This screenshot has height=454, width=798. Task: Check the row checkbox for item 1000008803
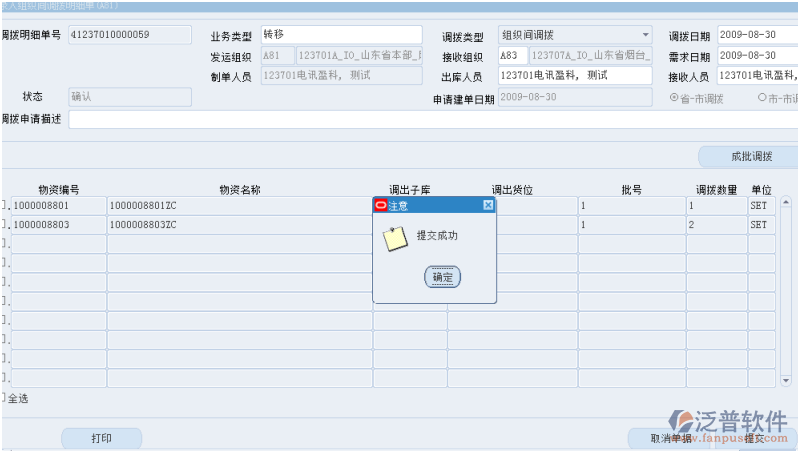click(x=3, y=225)
